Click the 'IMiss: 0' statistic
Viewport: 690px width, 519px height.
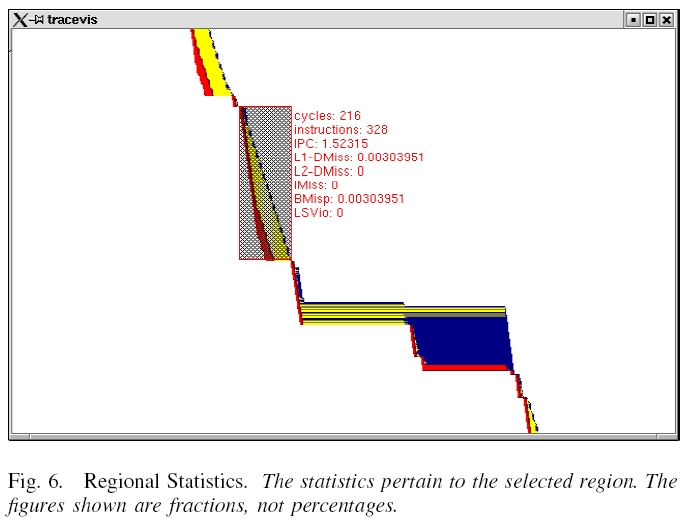tap(316, 185)
